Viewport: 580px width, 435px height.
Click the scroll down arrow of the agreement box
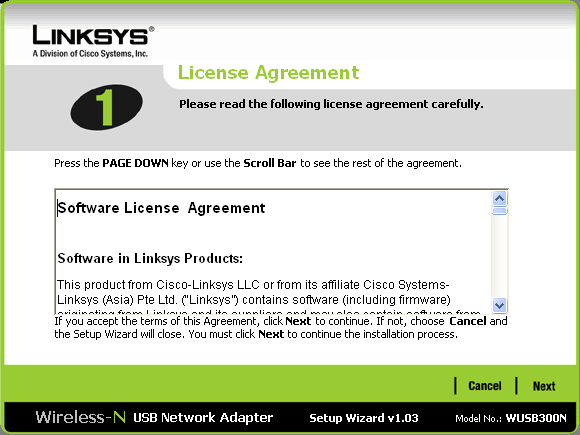(499, 306)
